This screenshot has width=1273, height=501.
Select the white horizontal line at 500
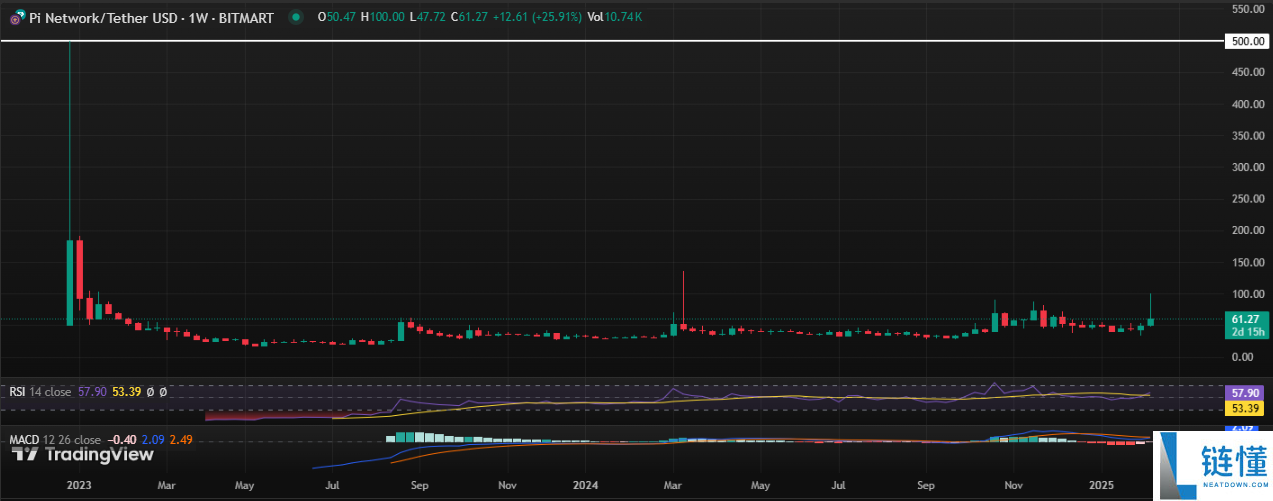(600, 41)
